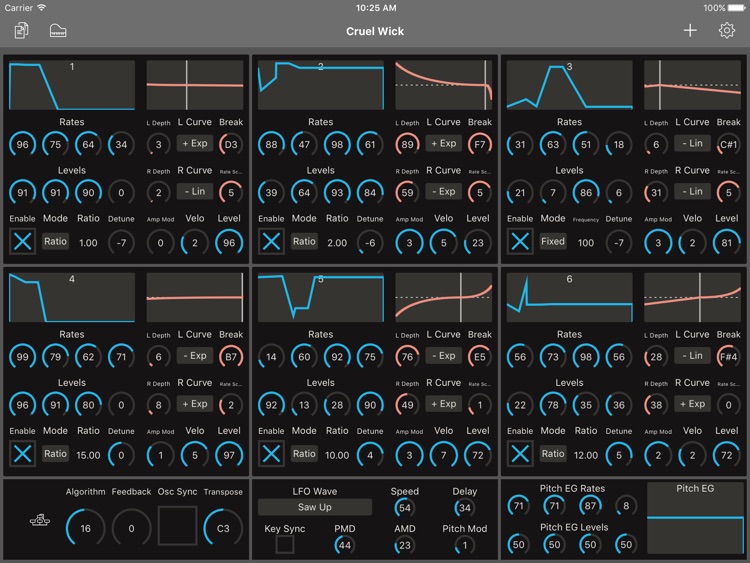
Task: Tap the plus add button
Action: pyautogui.click(x=690, y=31)
